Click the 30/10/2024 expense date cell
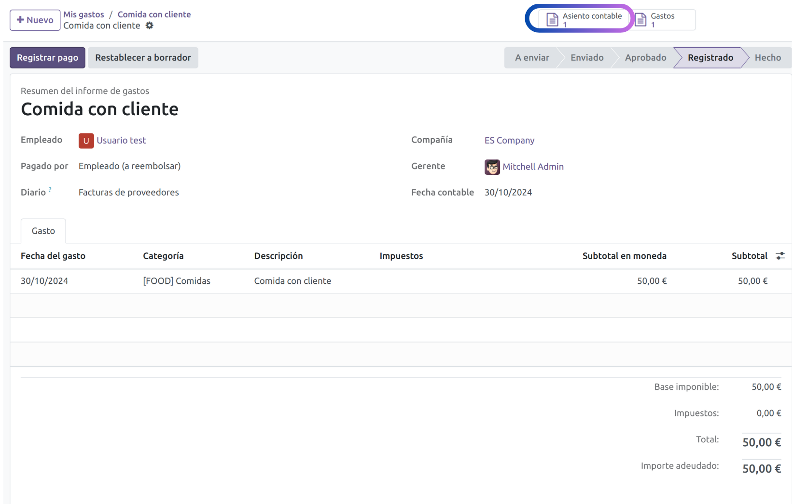This screenshot has height=504, width=794. 44,281
